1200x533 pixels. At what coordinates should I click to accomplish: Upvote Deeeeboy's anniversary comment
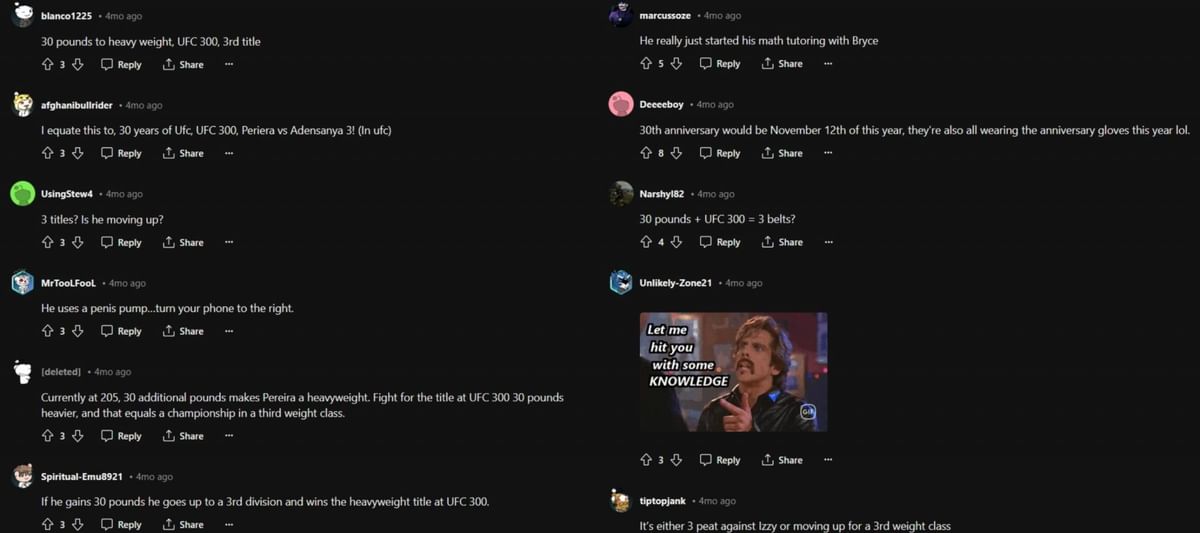click(646, 153)
